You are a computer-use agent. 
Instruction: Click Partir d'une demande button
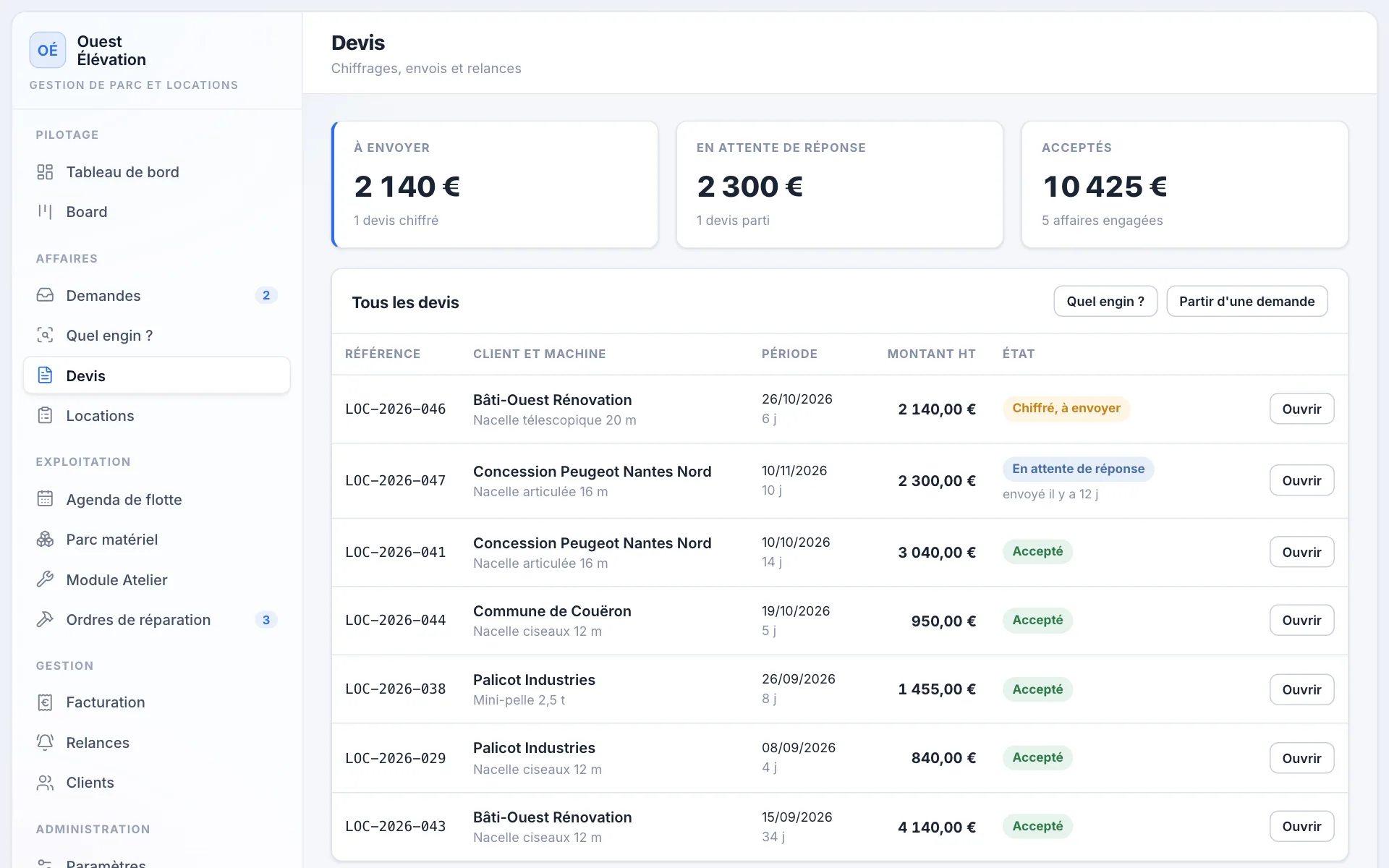[x=1246, y=301]
